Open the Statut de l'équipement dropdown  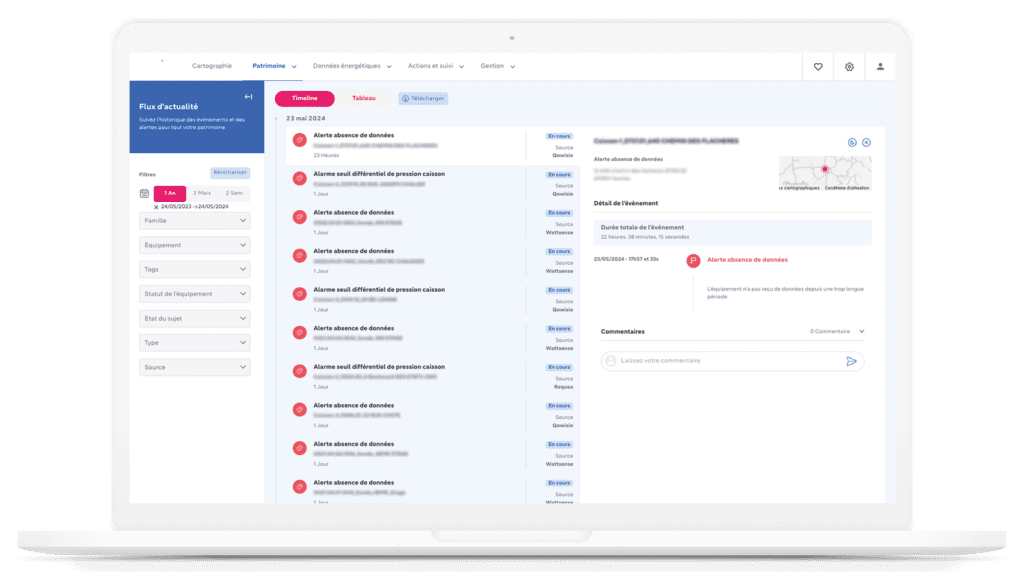click(195, 294)
